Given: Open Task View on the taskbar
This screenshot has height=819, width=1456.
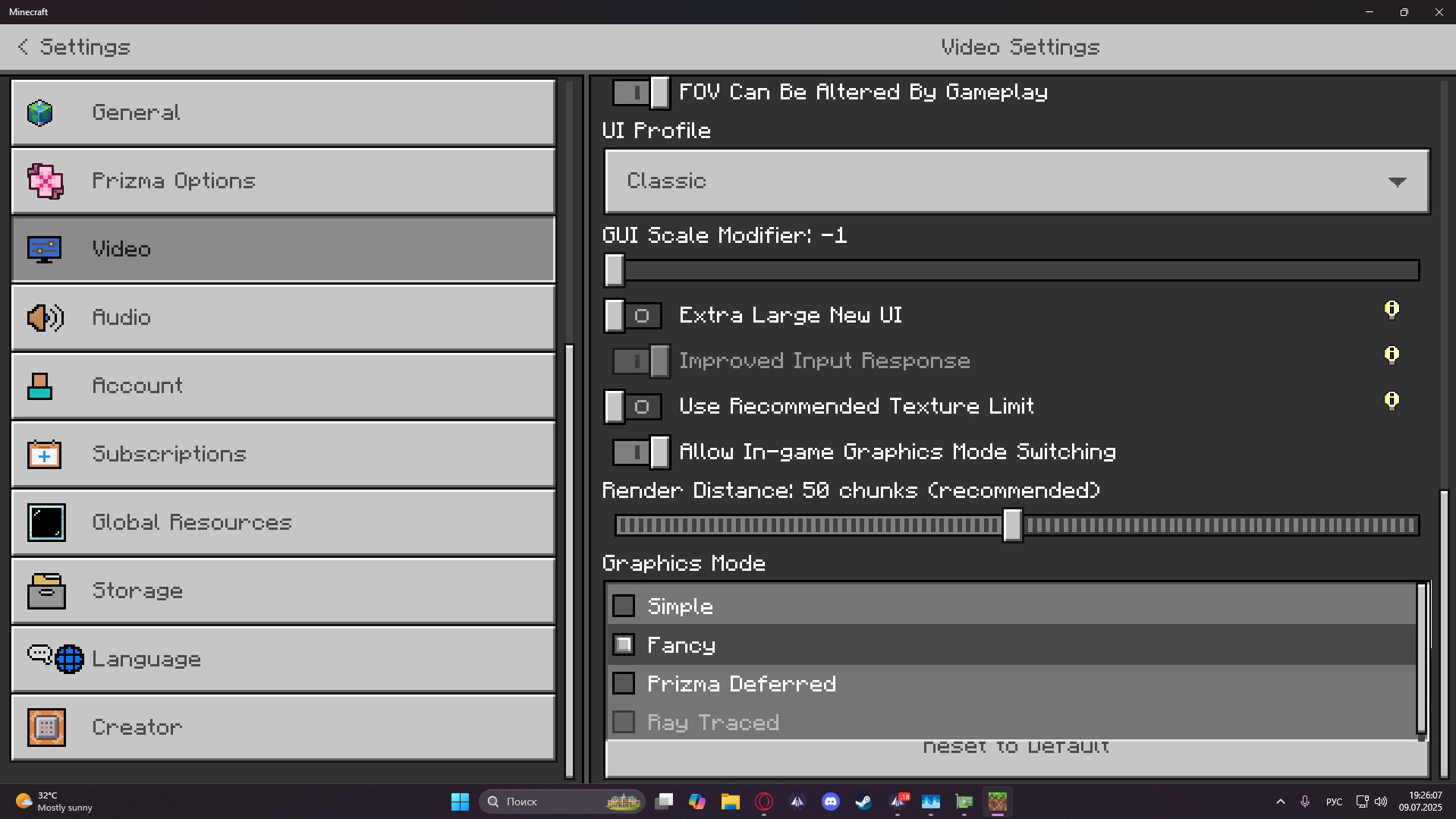Looking at the screenshot, I should 664,802.
